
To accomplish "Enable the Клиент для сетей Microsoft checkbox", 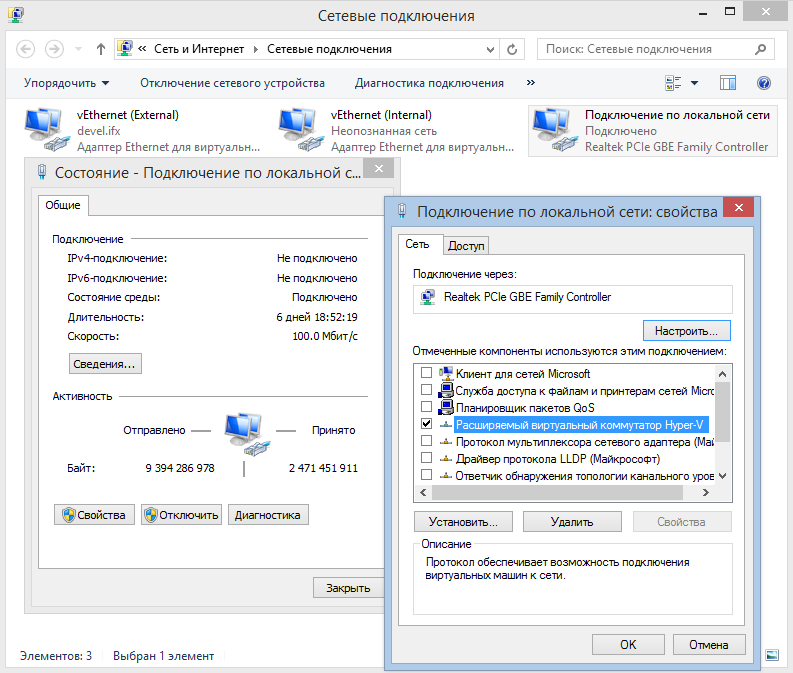I will tap(427, 373).
